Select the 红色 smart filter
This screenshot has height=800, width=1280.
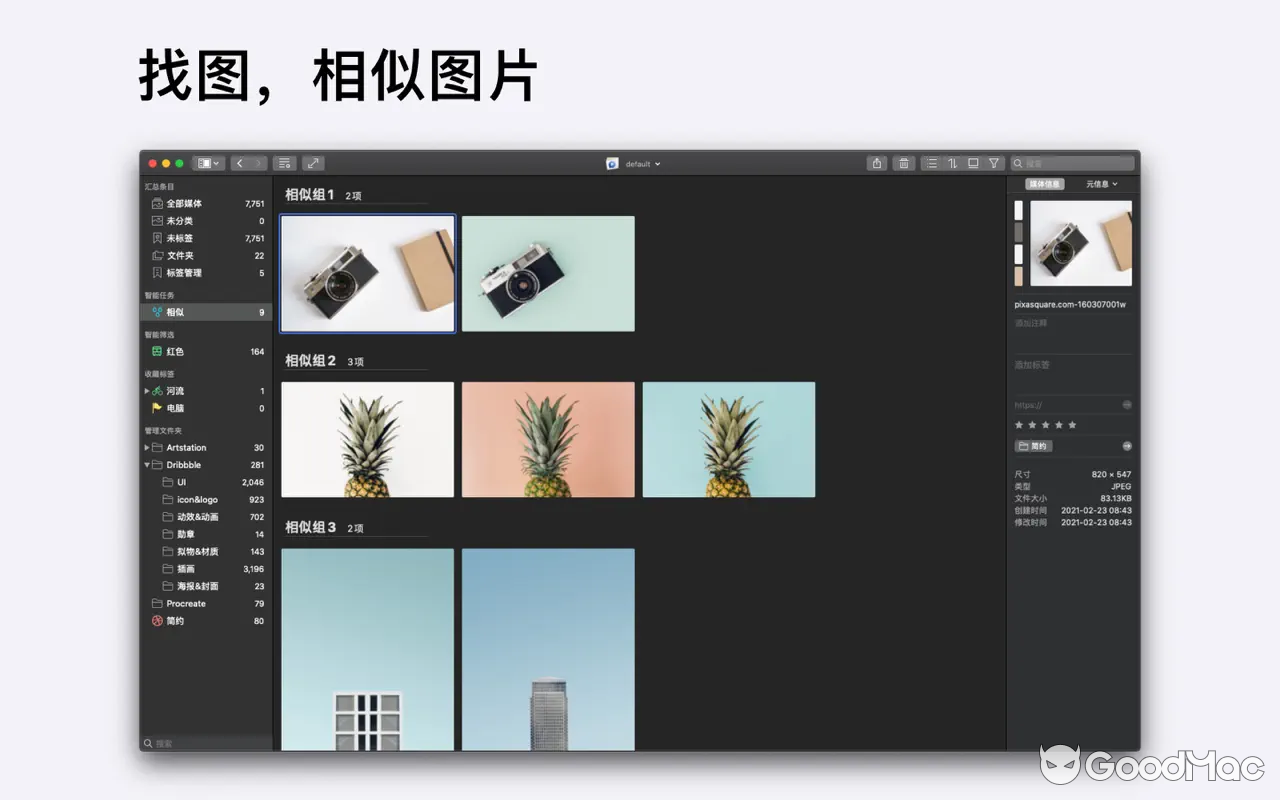tap(171, 351)
